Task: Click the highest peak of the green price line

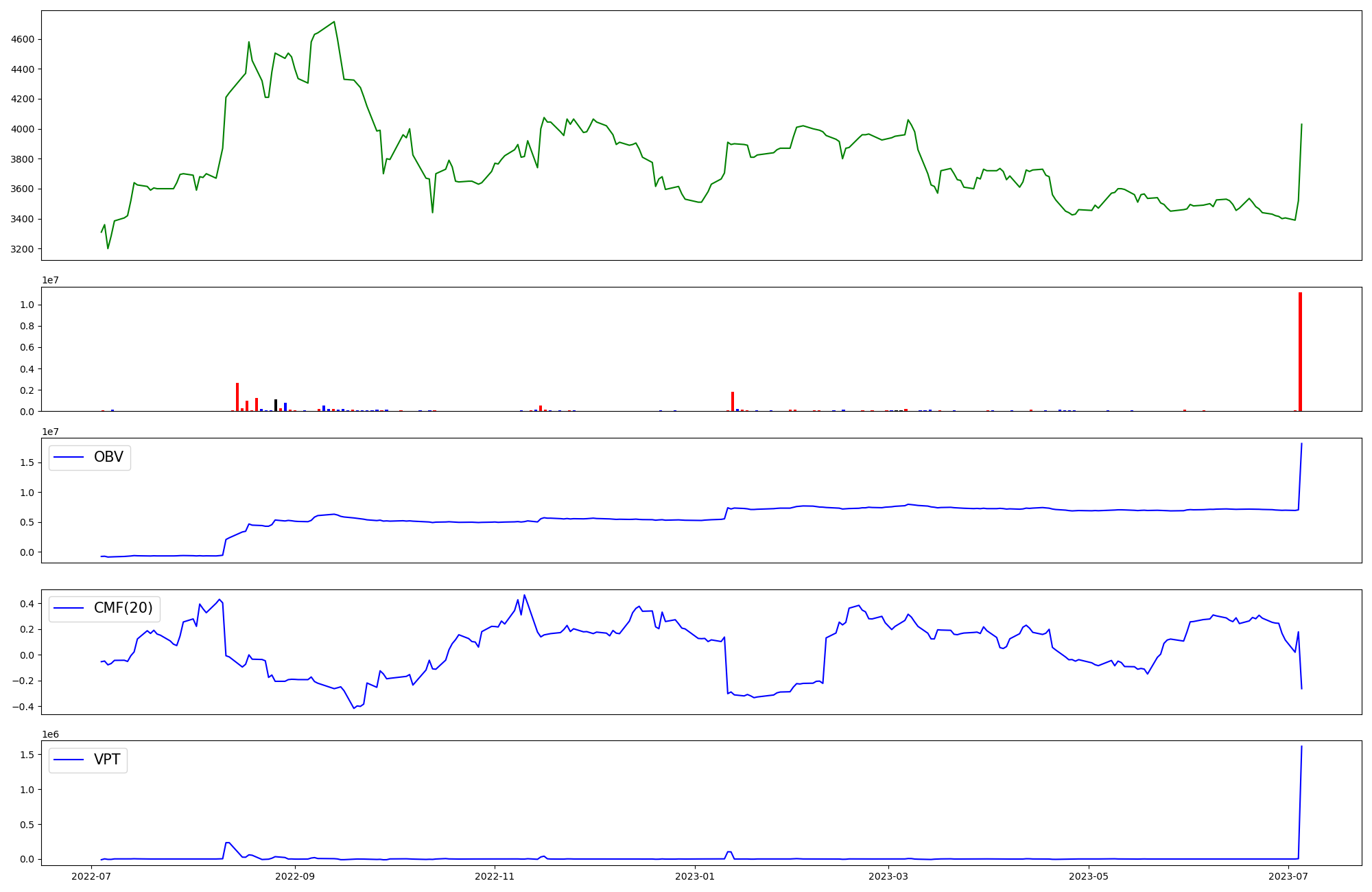Action: pos(334,22)
